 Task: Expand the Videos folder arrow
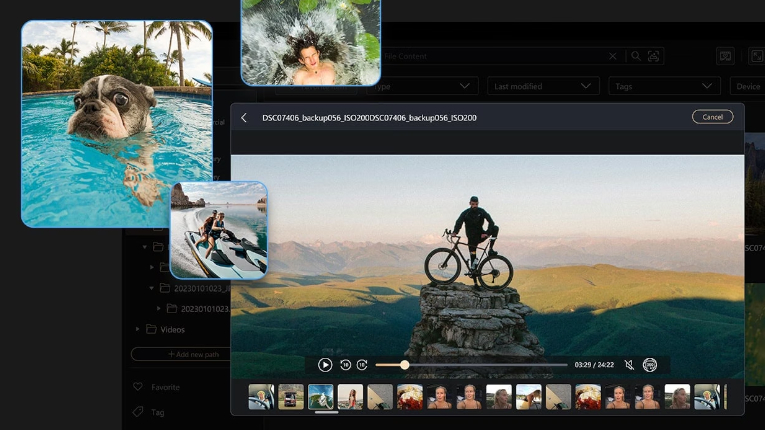(x=138, y=330)
